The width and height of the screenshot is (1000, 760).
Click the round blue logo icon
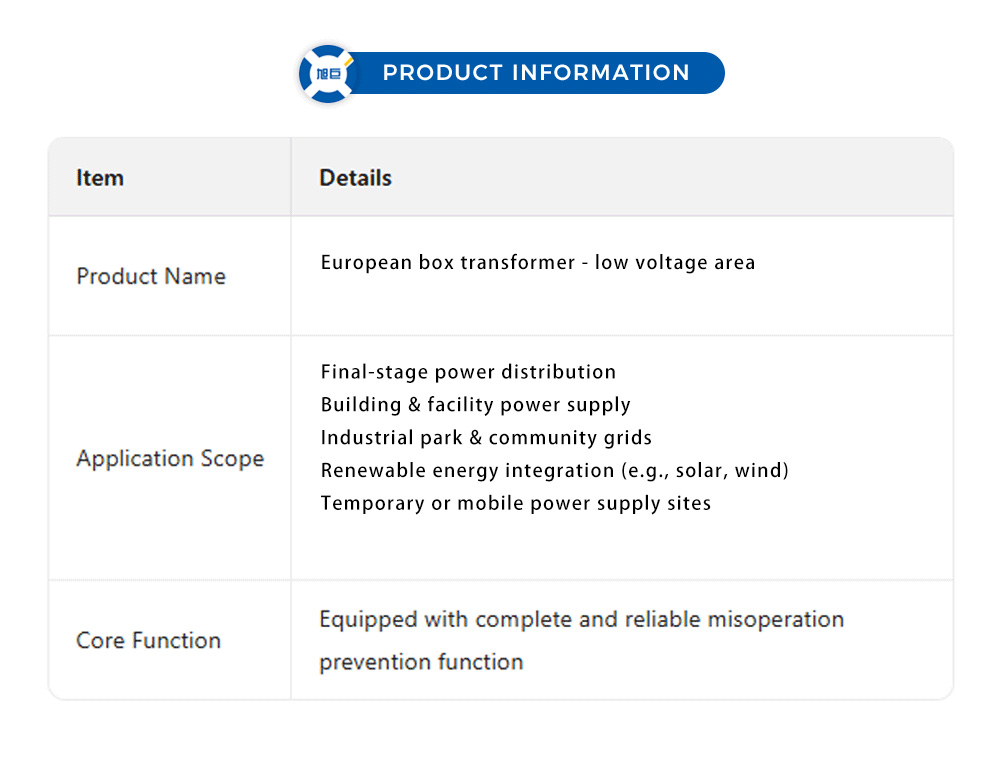(x=328, y=73)
